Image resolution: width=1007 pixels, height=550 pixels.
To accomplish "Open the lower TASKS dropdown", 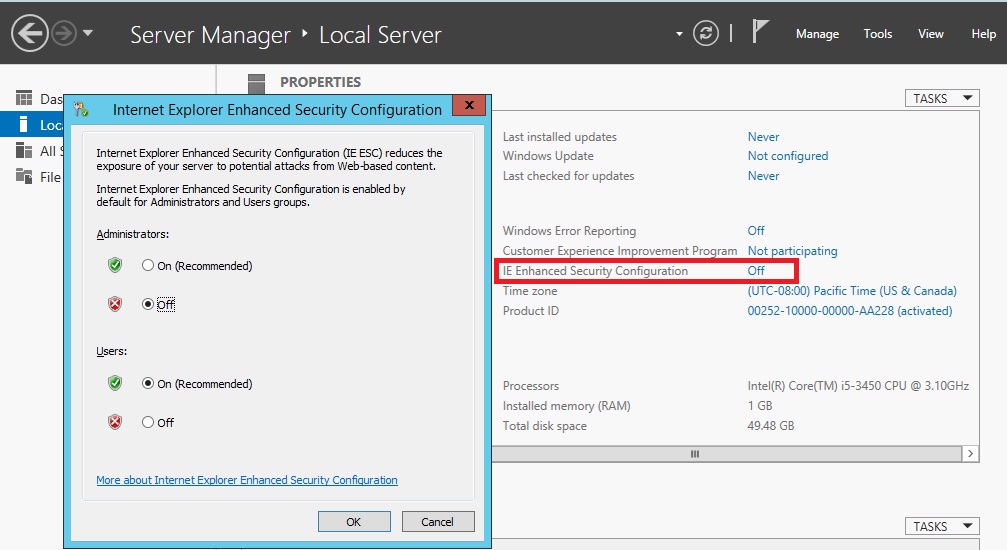I will coord(941,526).
